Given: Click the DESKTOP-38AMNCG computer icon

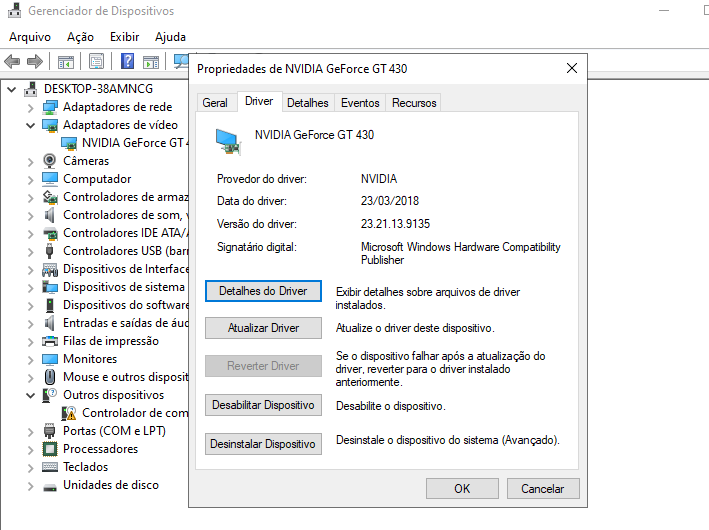Looking at the screenshot, I should click(30, 89).
